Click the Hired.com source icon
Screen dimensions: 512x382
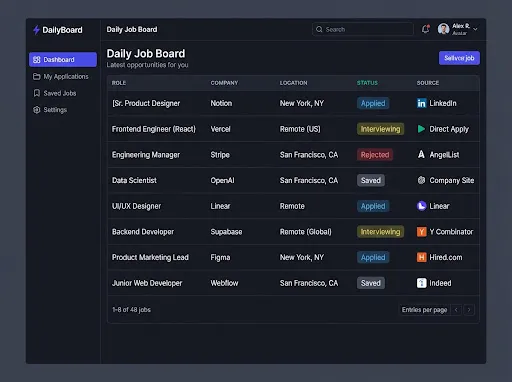[x=421, y=257]
